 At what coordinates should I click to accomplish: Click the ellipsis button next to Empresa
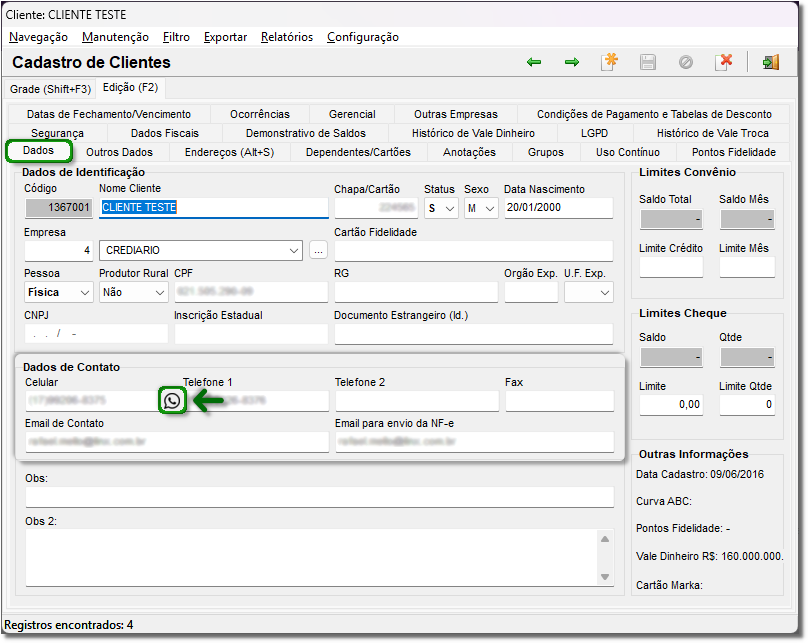point(318,250)
